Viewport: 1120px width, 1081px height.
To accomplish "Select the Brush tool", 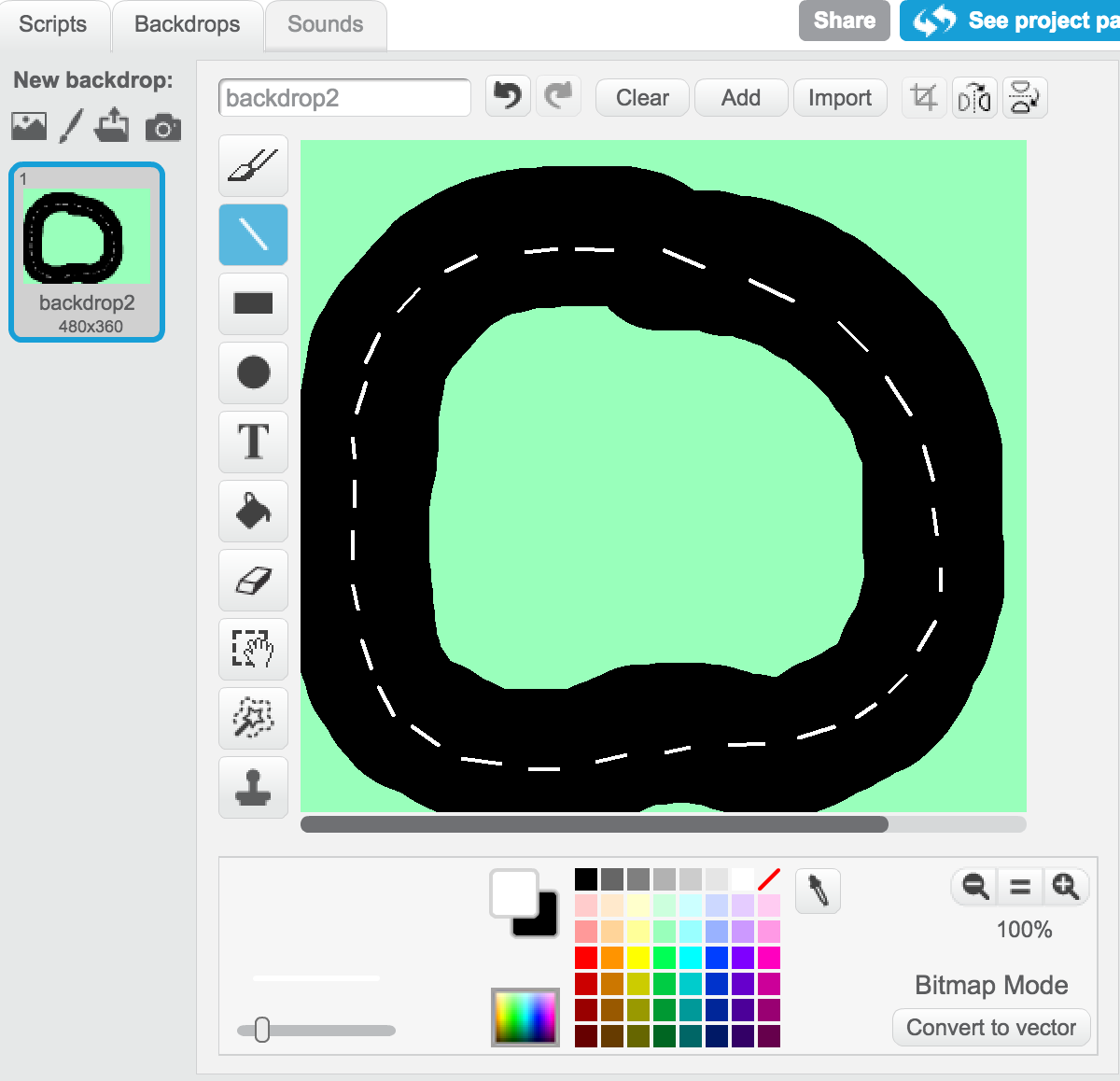I will 253,165.
